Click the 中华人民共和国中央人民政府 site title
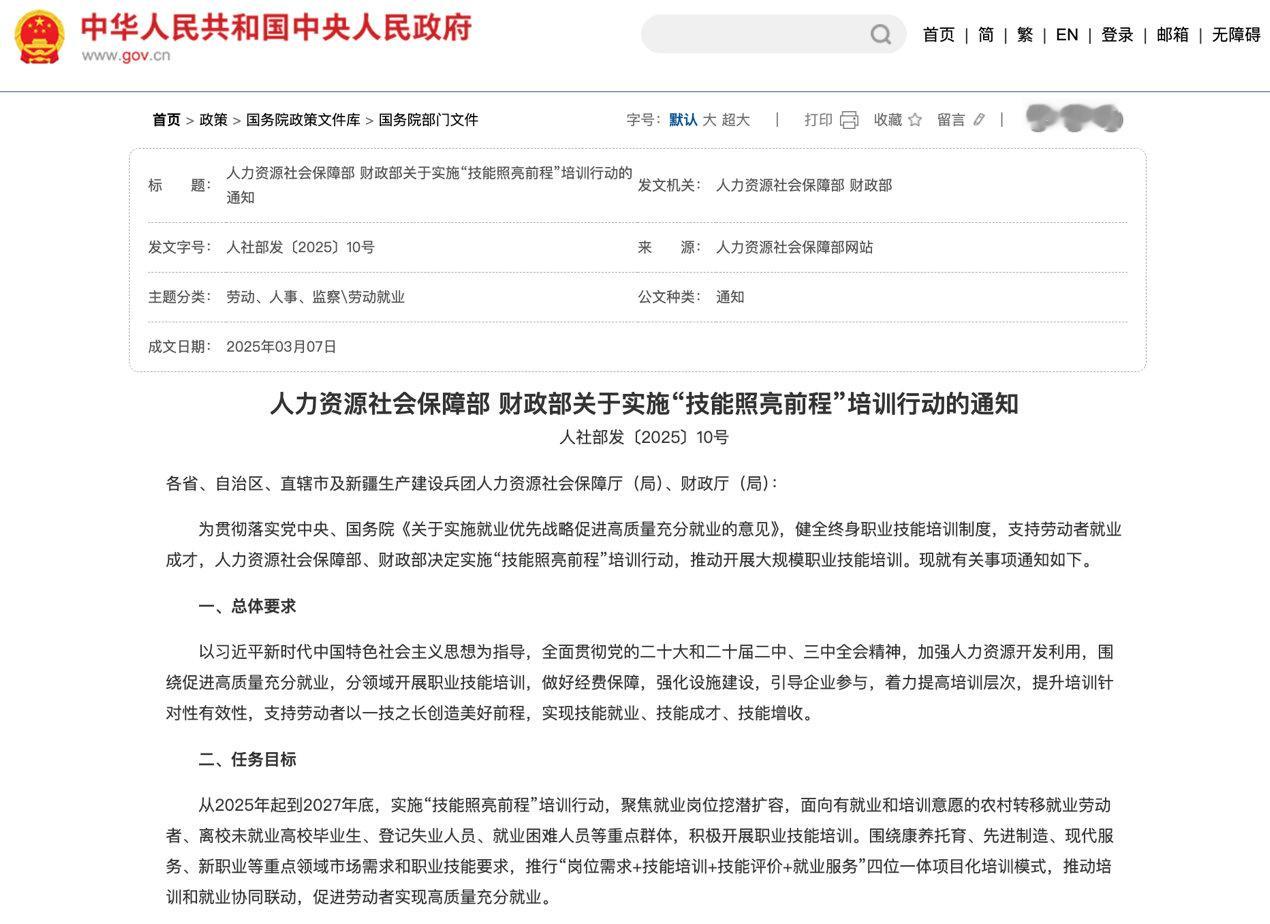1270x924 pixels. [x=275, y=27]
